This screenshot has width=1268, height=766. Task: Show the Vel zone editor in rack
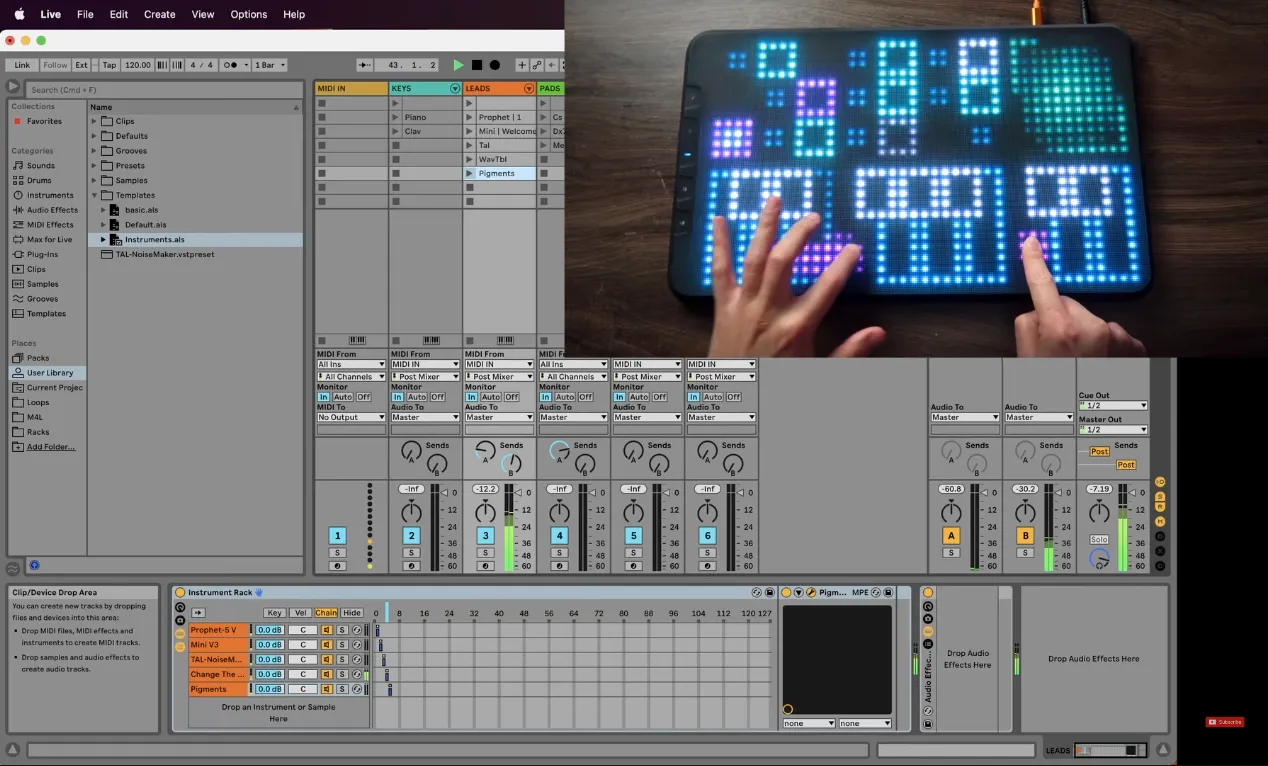coord(300,613)
